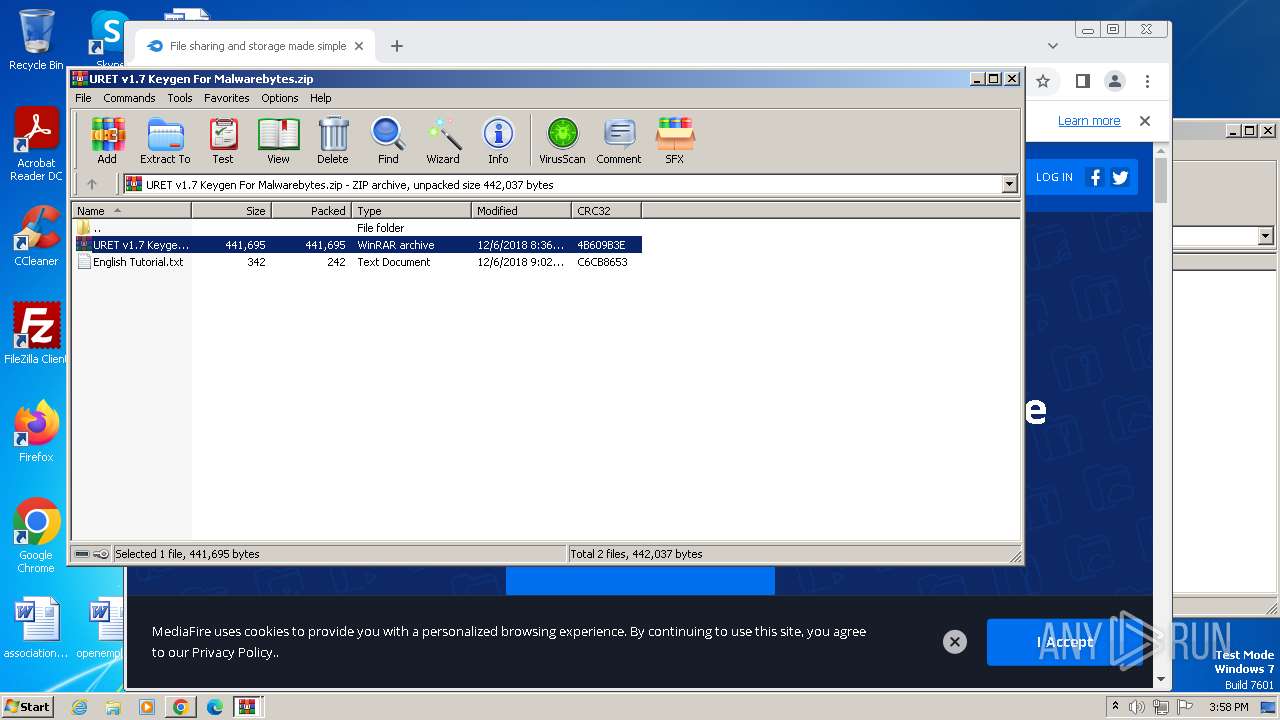Sort files by Packed column

(311, 210)
